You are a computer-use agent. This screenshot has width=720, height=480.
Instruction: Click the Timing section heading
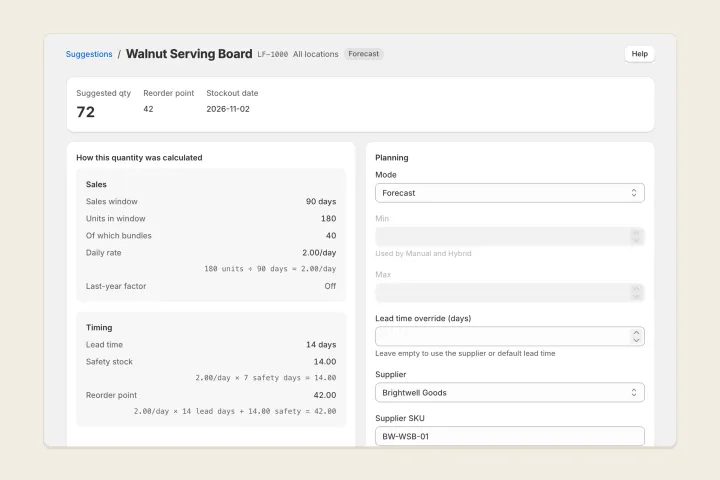click(99, 328)
